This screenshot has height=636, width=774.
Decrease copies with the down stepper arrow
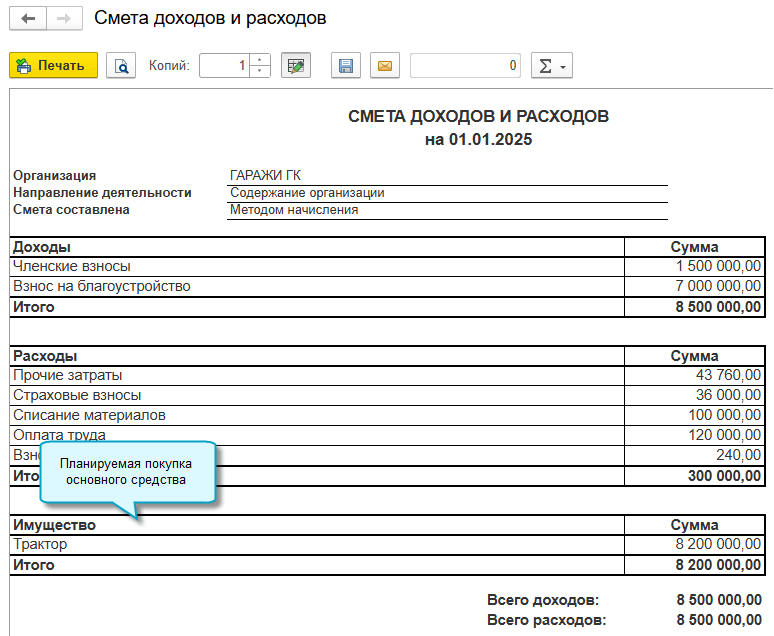(x=260, y=71)
